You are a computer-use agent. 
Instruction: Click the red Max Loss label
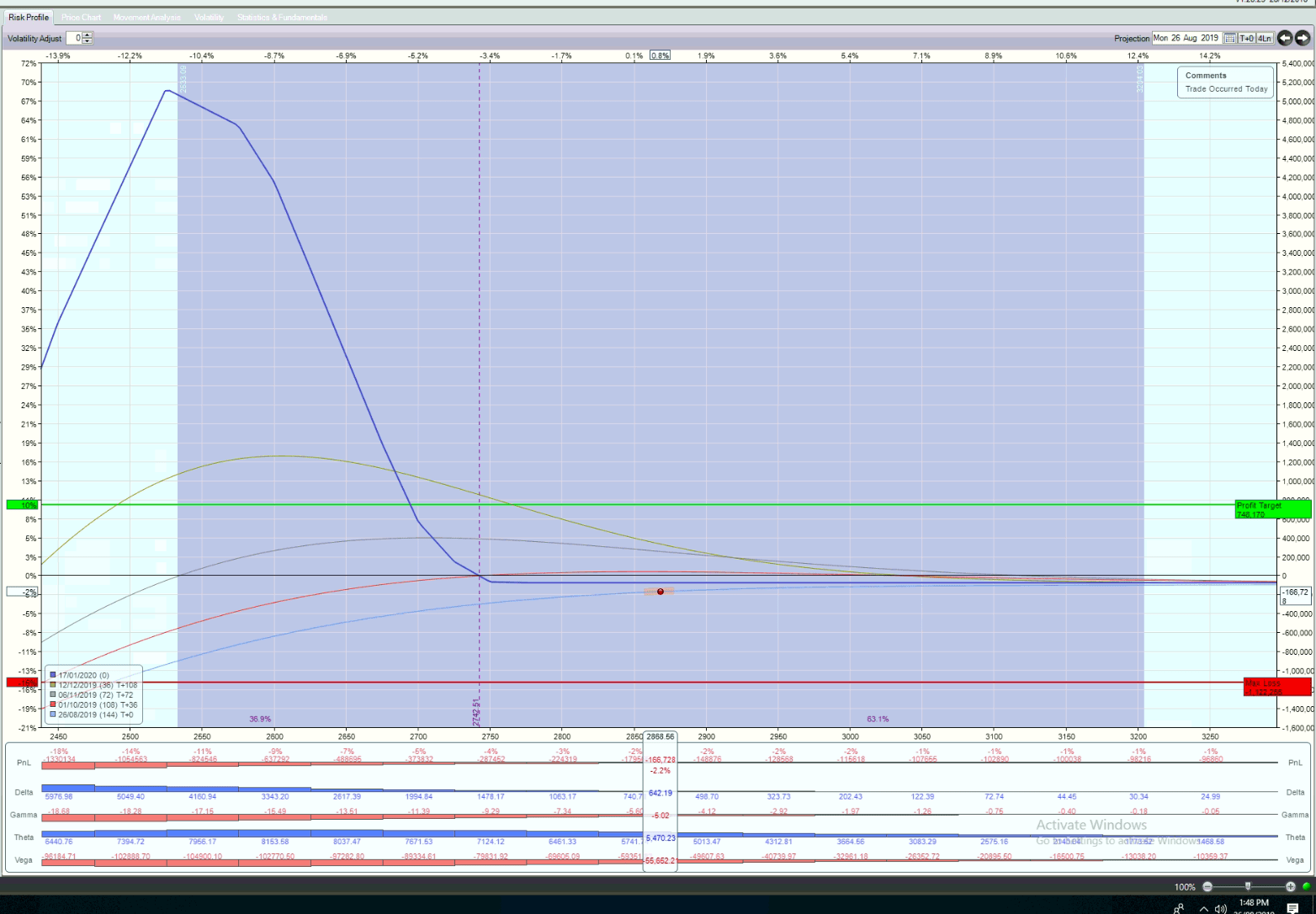[1277, 687]
